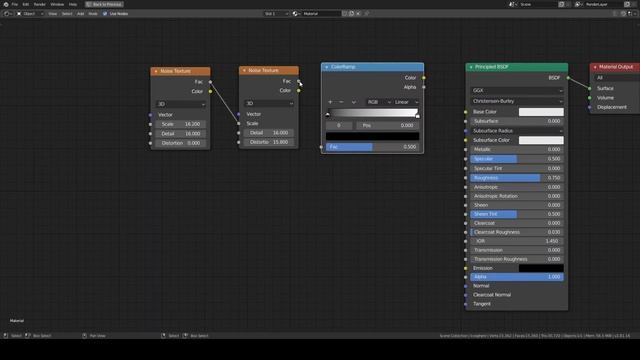Select the white stop on the ColorRamp gradient
640x360 pixels.
[x=417, y=116]
